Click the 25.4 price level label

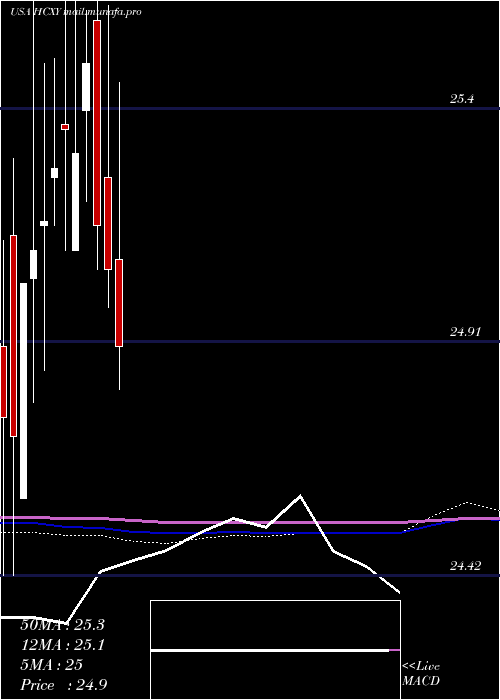(x=462, y=99)
